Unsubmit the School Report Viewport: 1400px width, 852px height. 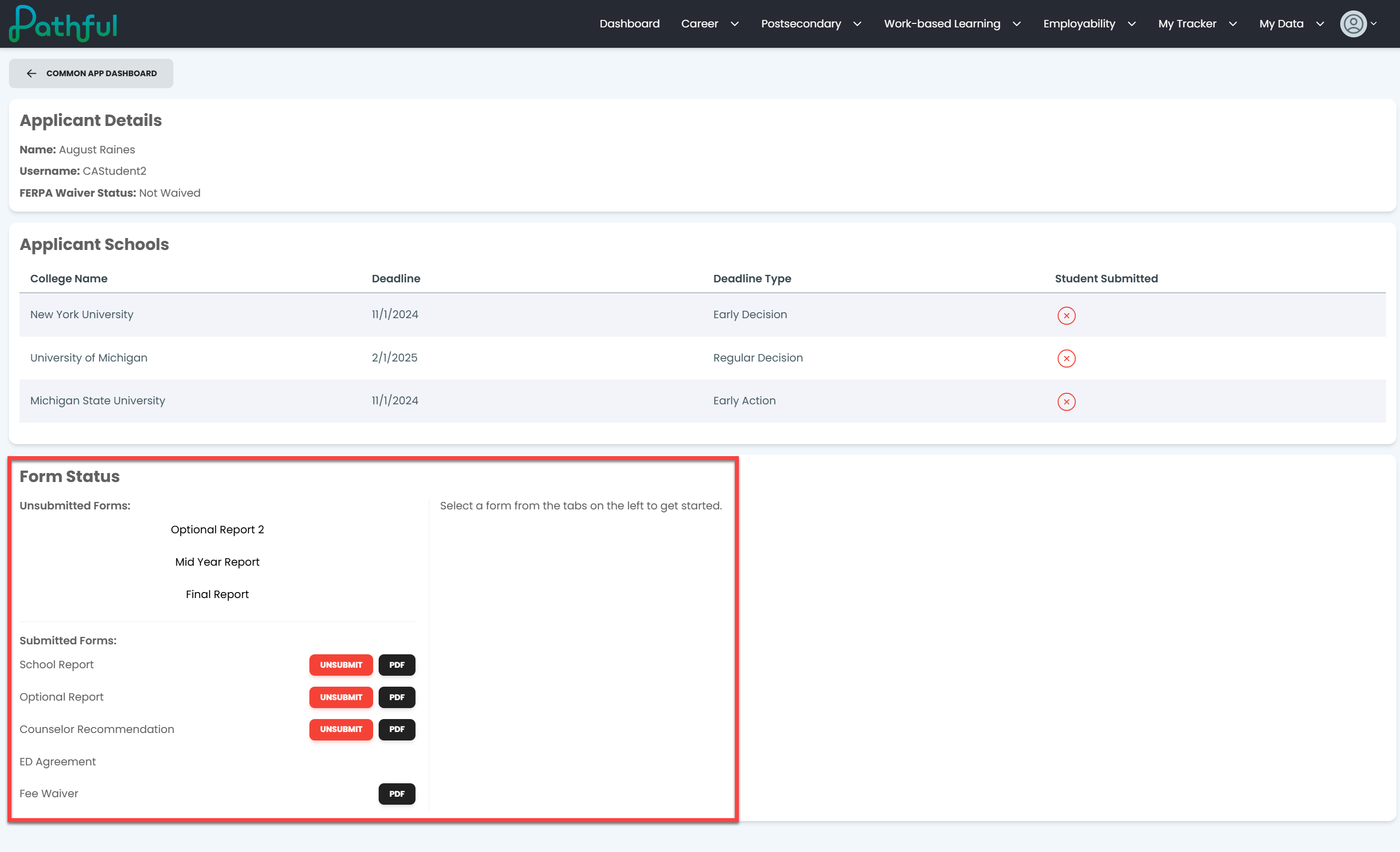tap(341, 665)
